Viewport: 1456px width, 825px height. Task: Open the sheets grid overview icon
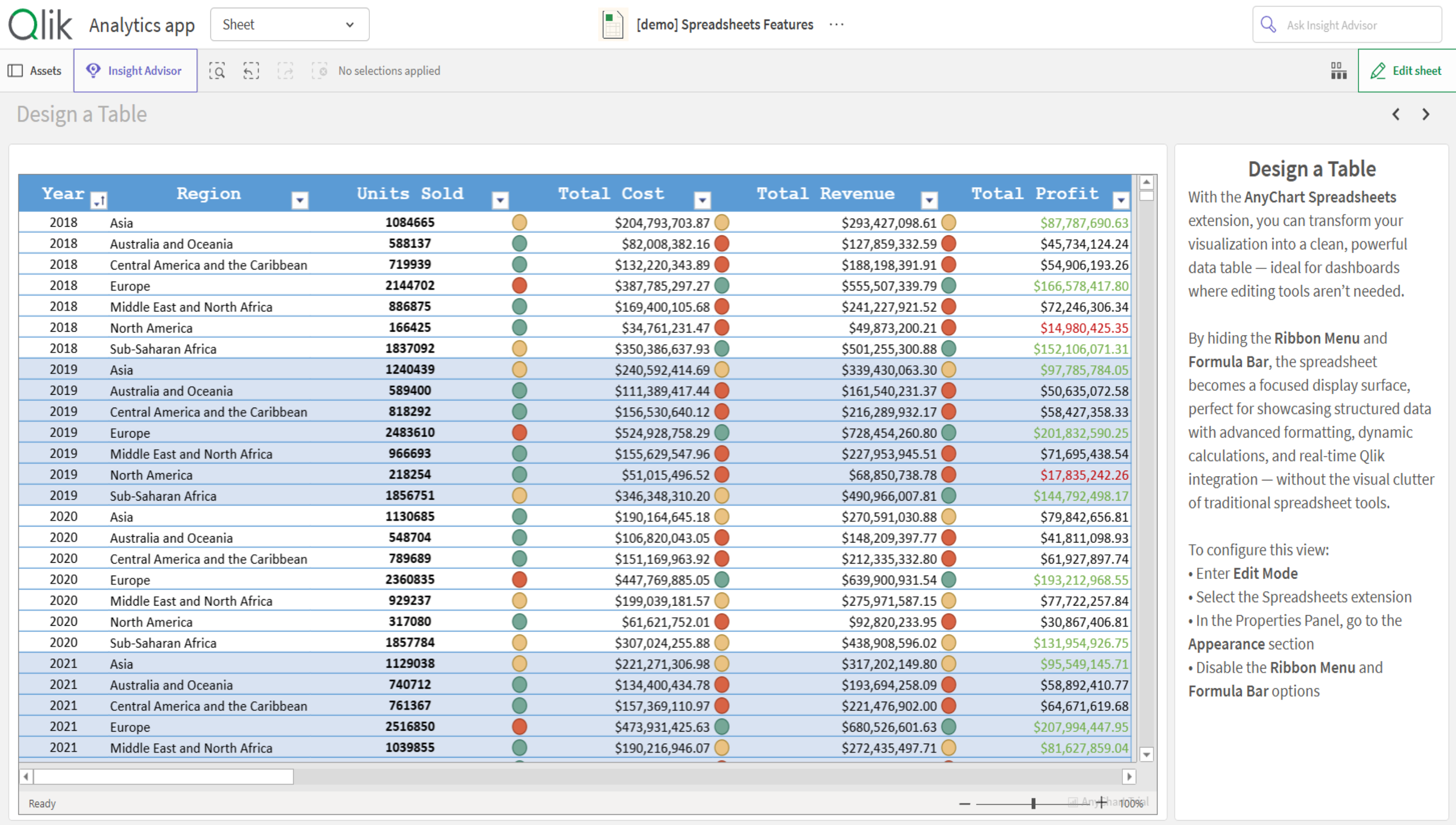1339,71
